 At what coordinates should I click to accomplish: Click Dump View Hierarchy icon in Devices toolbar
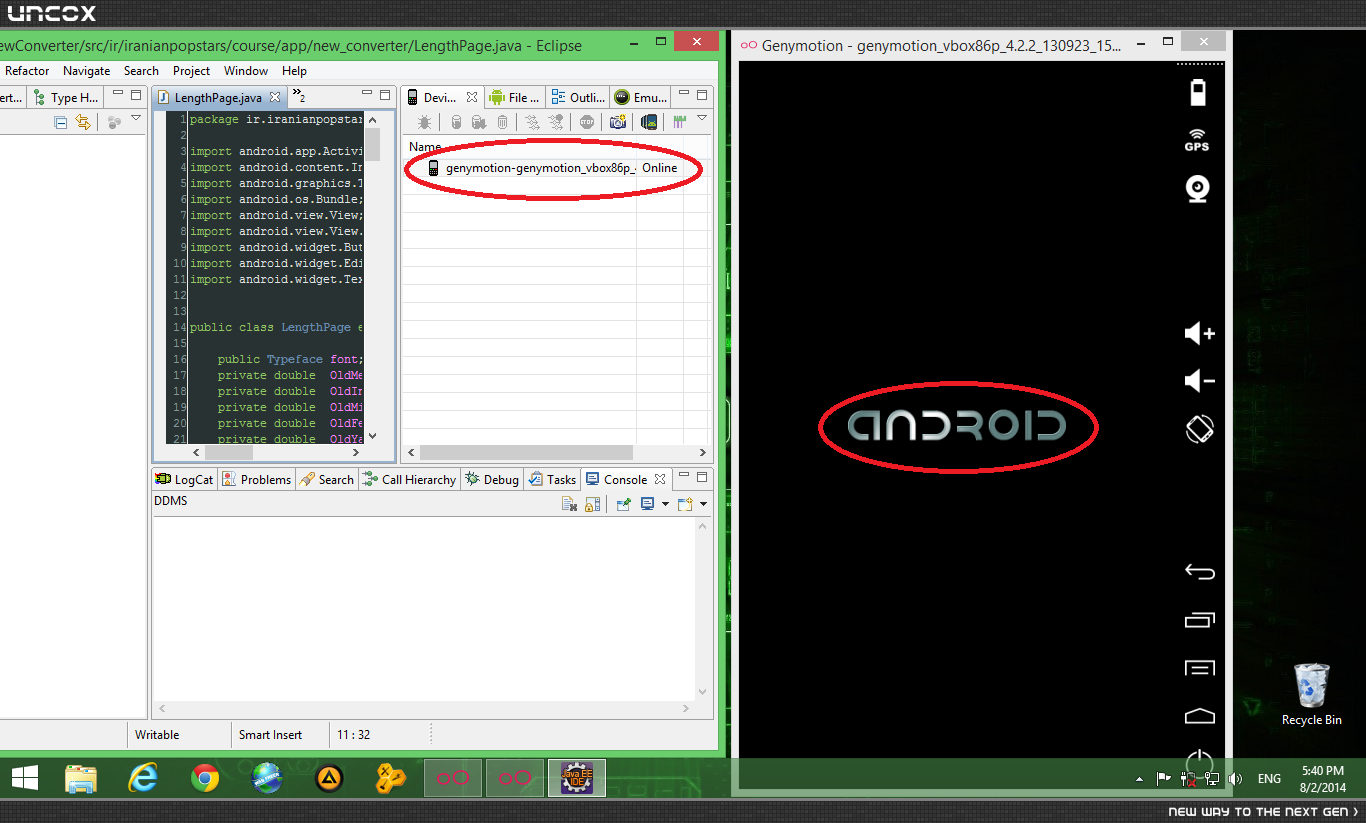pyautogui.click(x=649, y=122)
